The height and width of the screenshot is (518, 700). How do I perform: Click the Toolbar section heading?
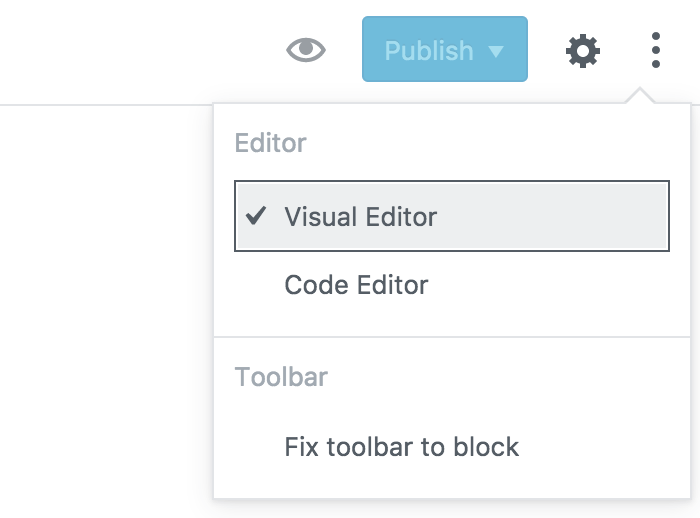(x=281, y=377)
